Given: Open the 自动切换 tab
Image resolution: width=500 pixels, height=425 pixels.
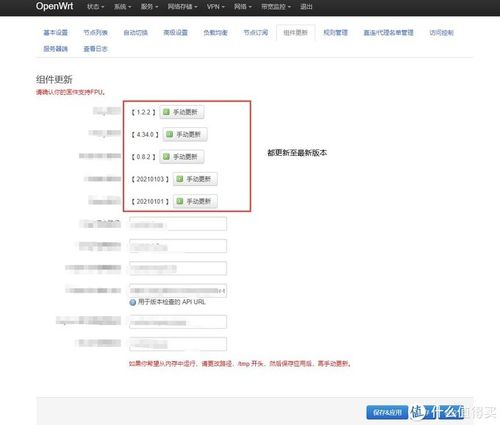Looking at the screenshot, I should coord(136,33).
